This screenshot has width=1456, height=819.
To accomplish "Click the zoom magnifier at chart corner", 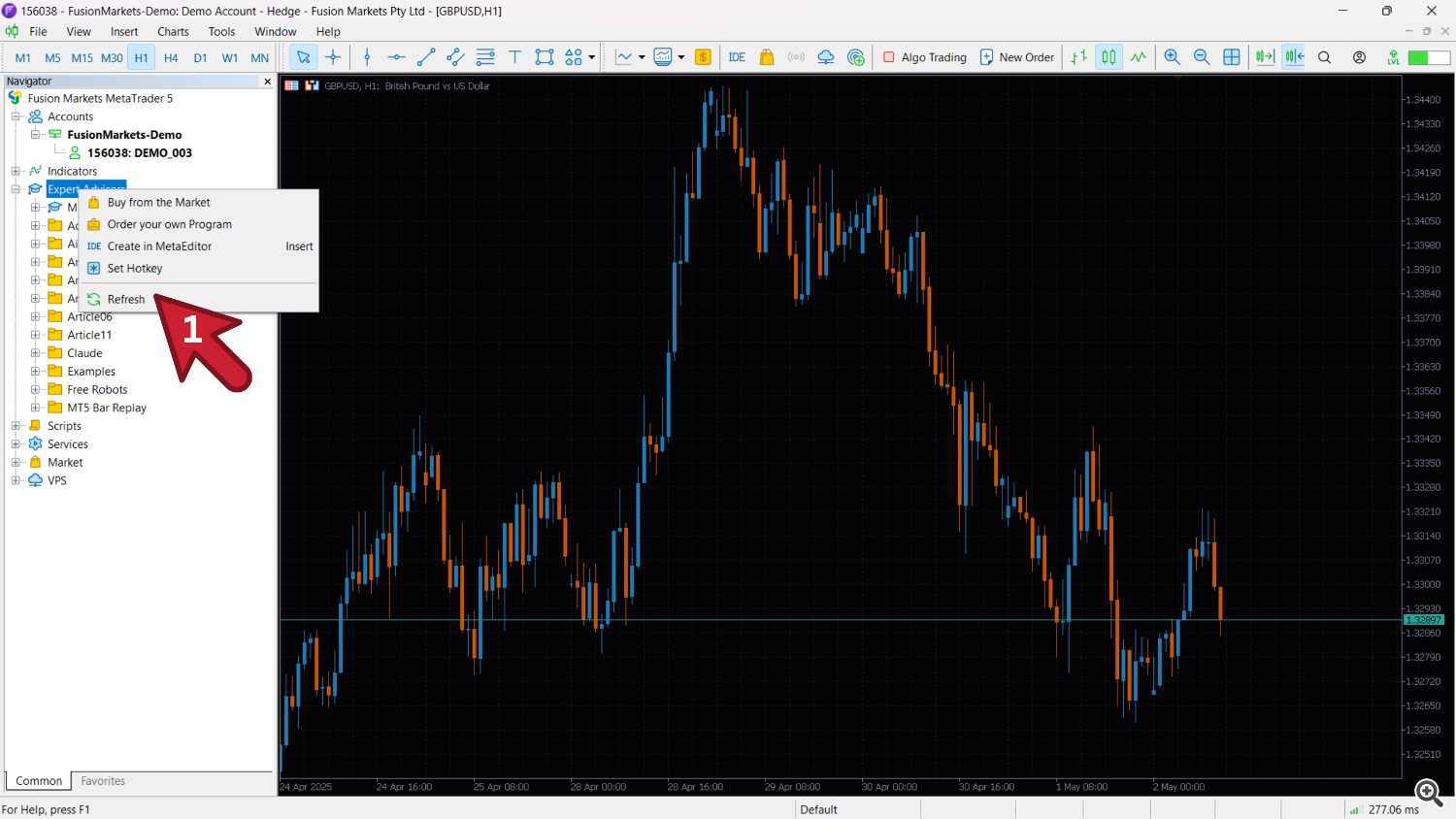I will pyautogui.click(x=1428, y=792).
